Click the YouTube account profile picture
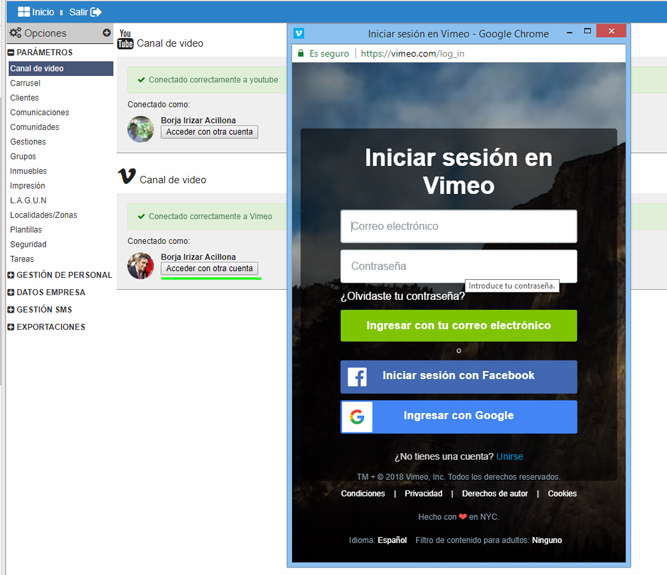 point(140,129)
